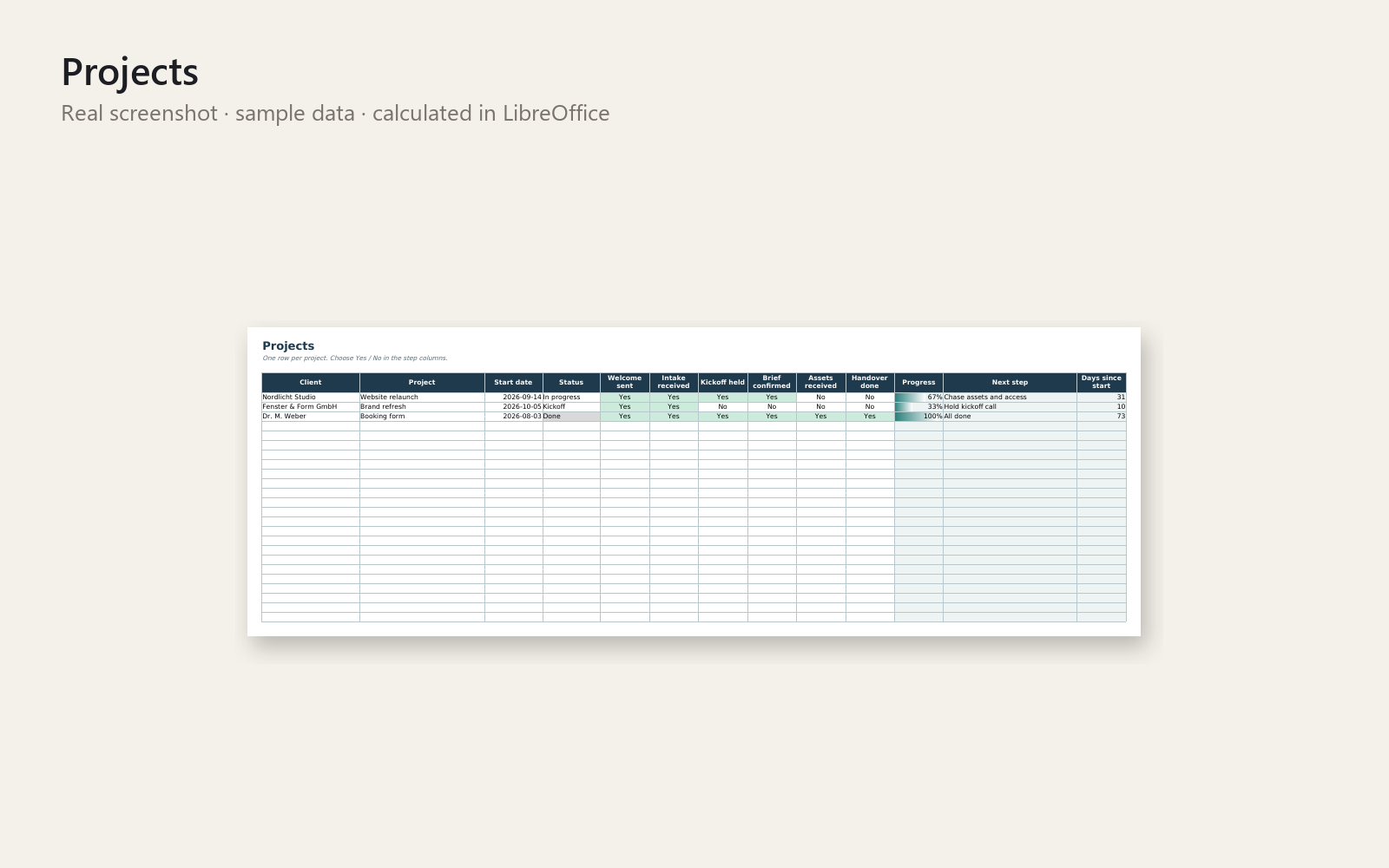Click the 'Kickoff held' column header

[x=723, y=383]
